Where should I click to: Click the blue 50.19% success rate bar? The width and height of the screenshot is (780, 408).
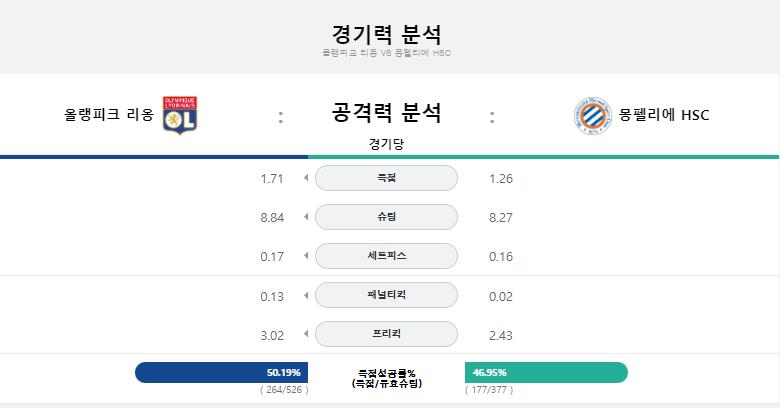221,372
